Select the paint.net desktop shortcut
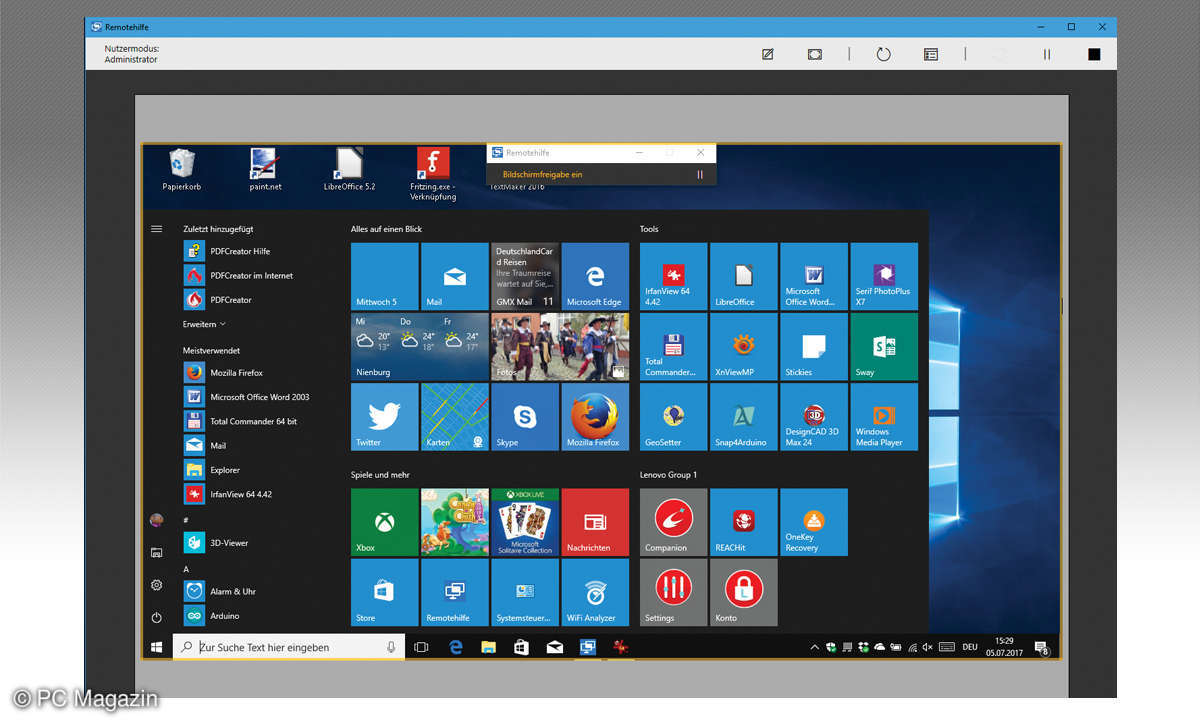Screen dimensions: 1200x720 click(265, 168)
